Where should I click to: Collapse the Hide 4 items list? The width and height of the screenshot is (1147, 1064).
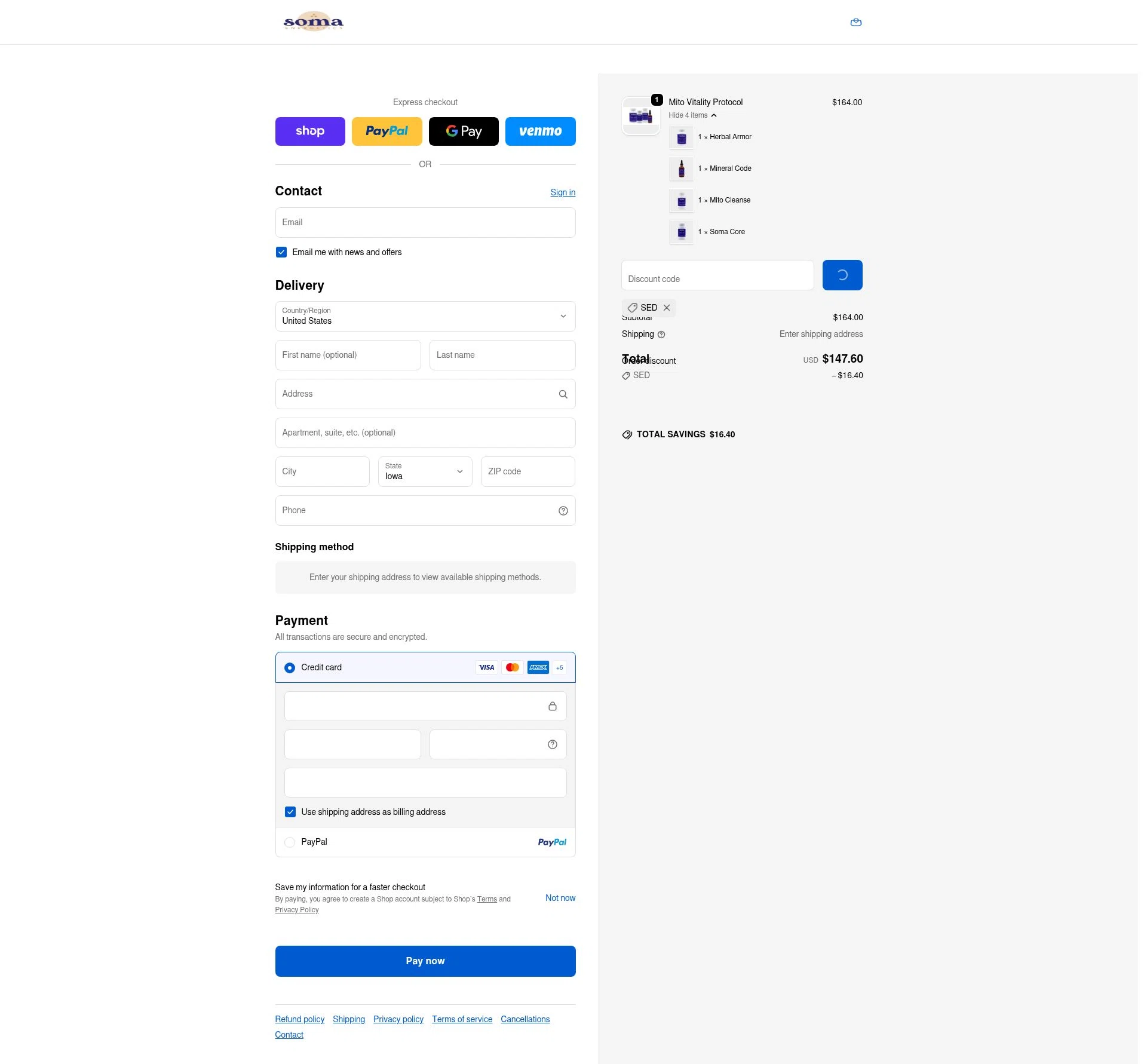(x=692, y=115)
